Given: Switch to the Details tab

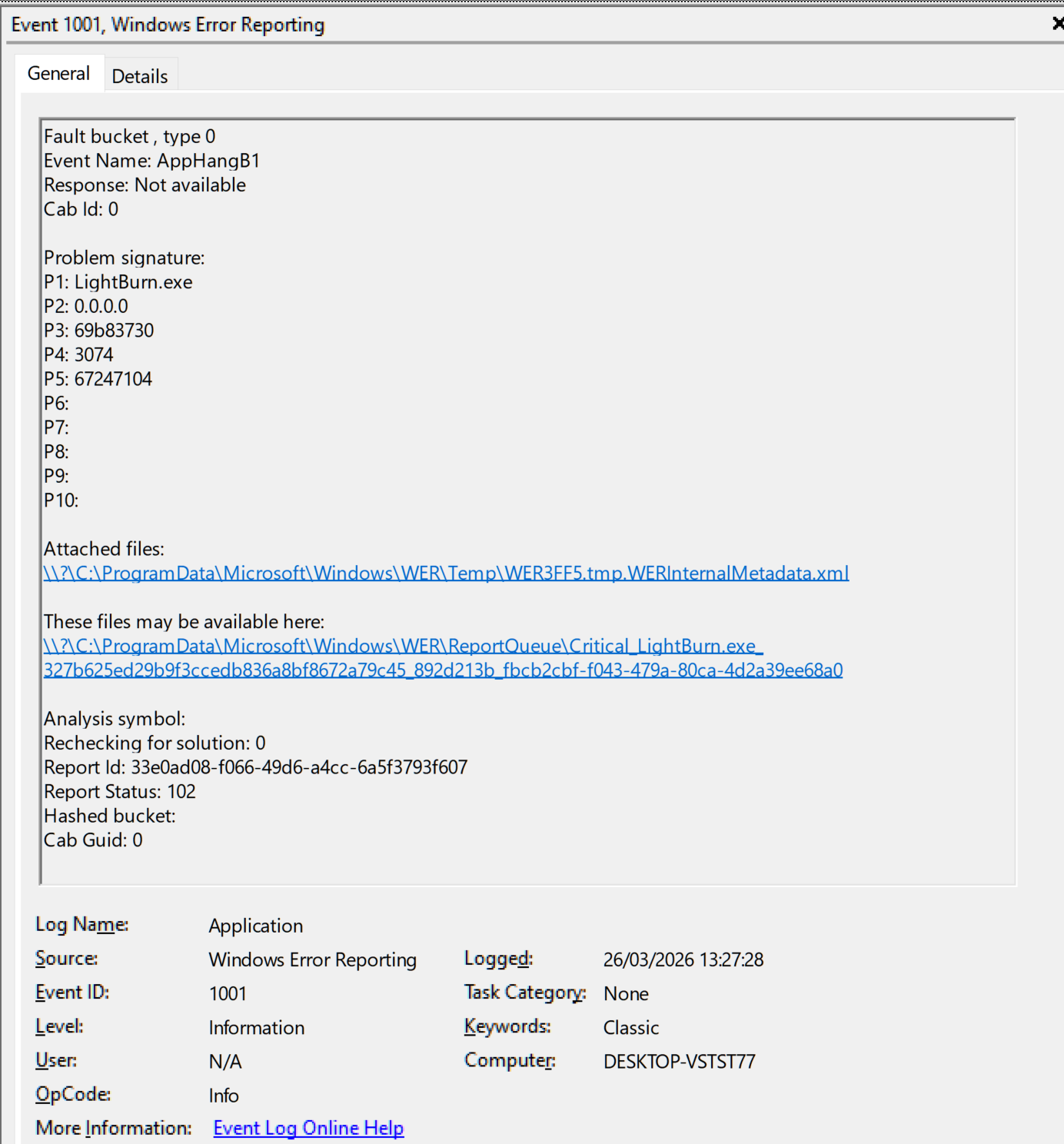Looking at the screenshot, I should (x=139, y=76).
